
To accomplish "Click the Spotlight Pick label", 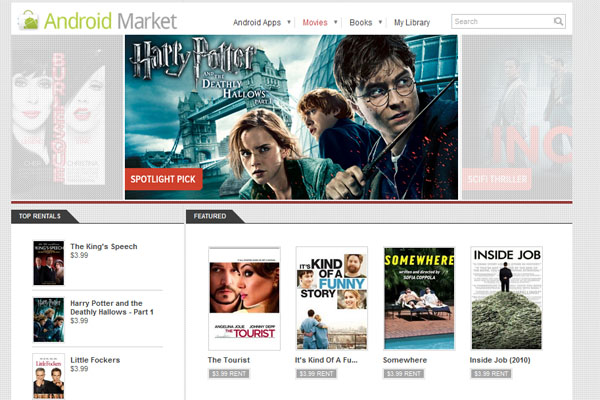I will (x=164, y=179).
